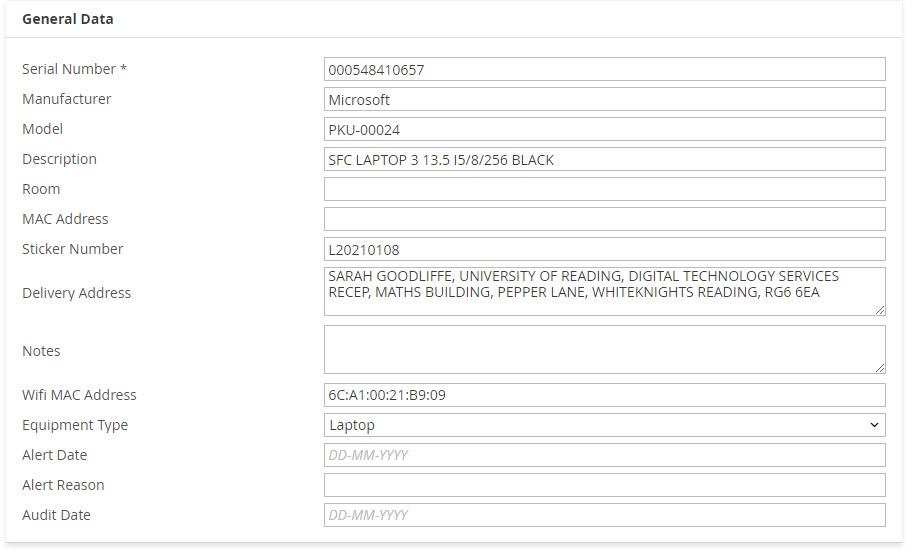Click the "Delivery Address" label text
This screenshot has height=556, width=918.
76,293
